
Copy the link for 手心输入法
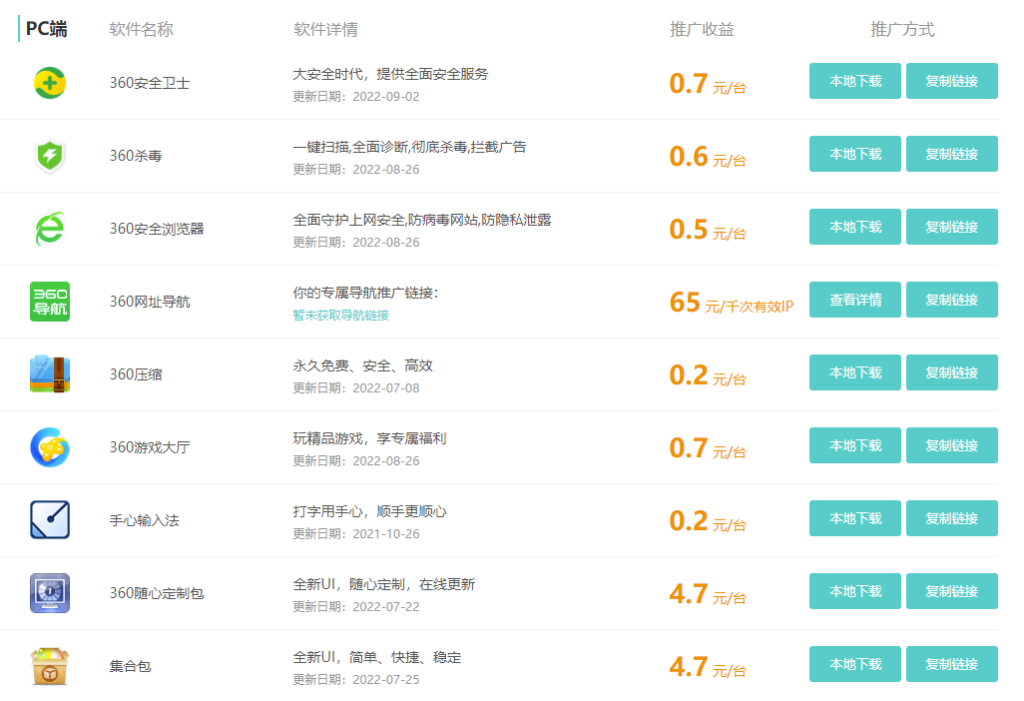click(x=952, y=518)
